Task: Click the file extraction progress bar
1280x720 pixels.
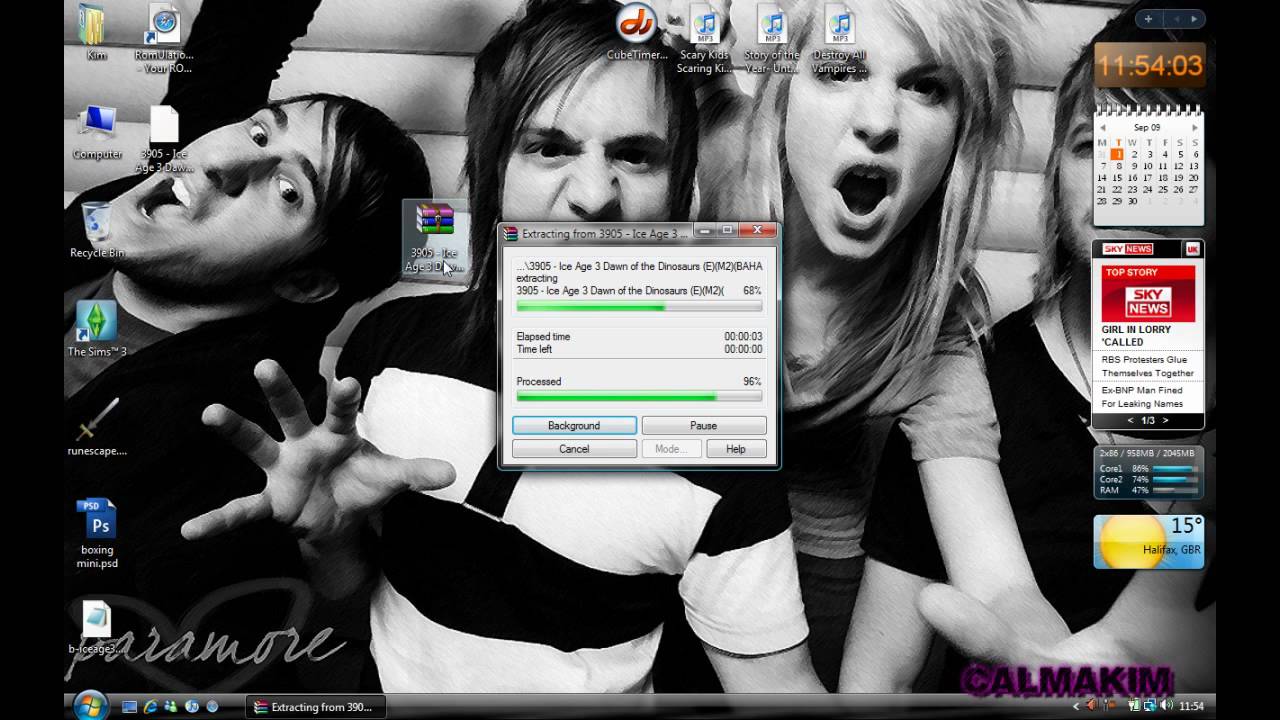Action: point(639,307)
